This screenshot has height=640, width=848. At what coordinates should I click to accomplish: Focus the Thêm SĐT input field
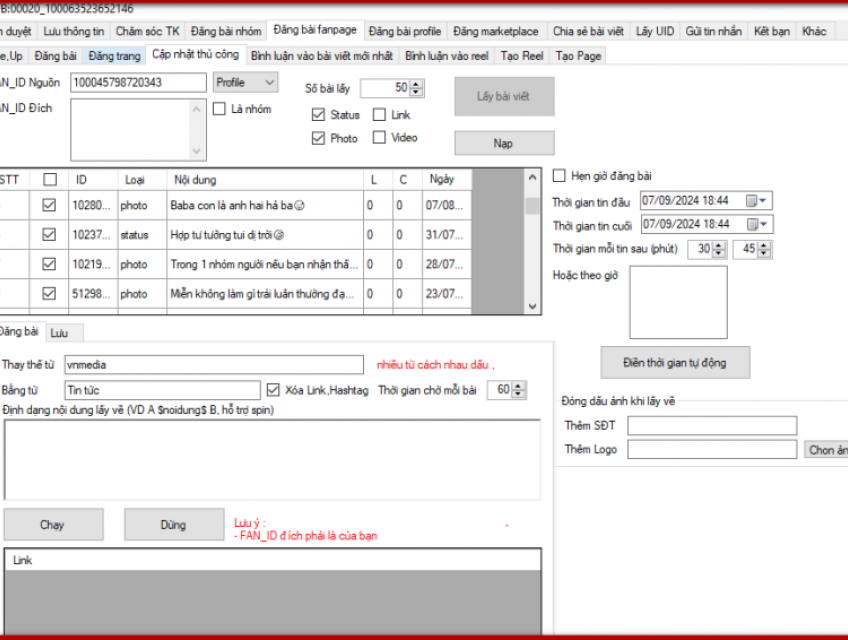pyautogui.click(x=711, y=427)
